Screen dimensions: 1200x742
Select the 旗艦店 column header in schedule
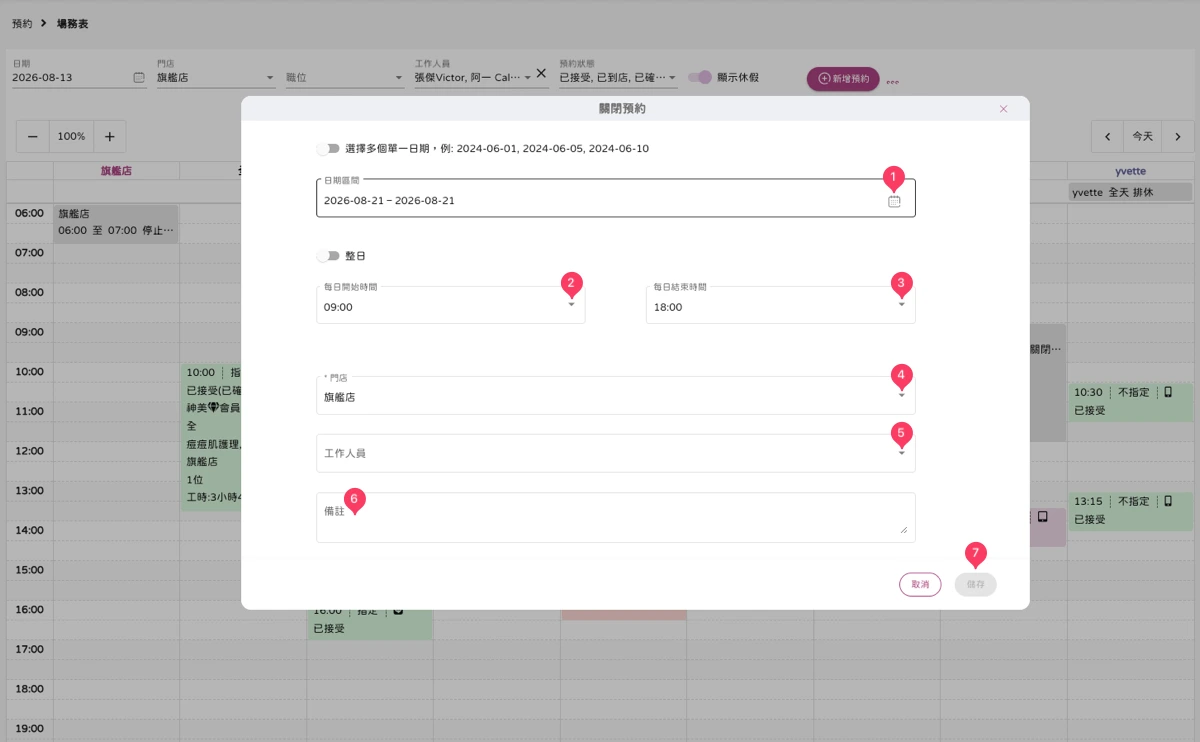click(116, 171)
